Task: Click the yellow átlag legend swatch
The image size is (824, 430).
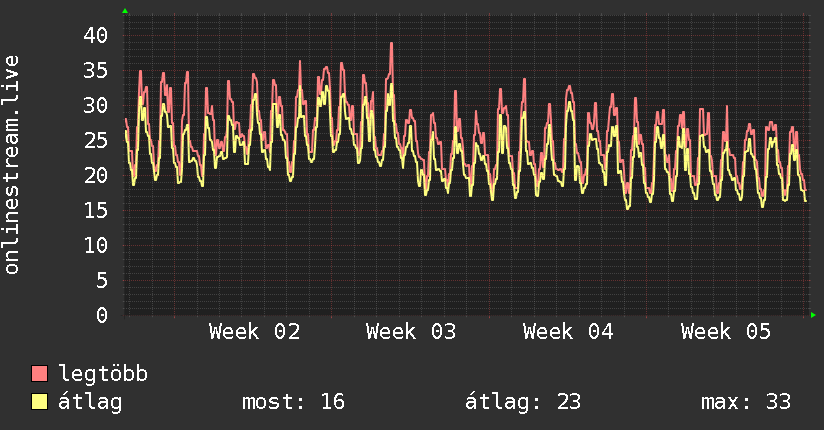Action: coord(39,402)
